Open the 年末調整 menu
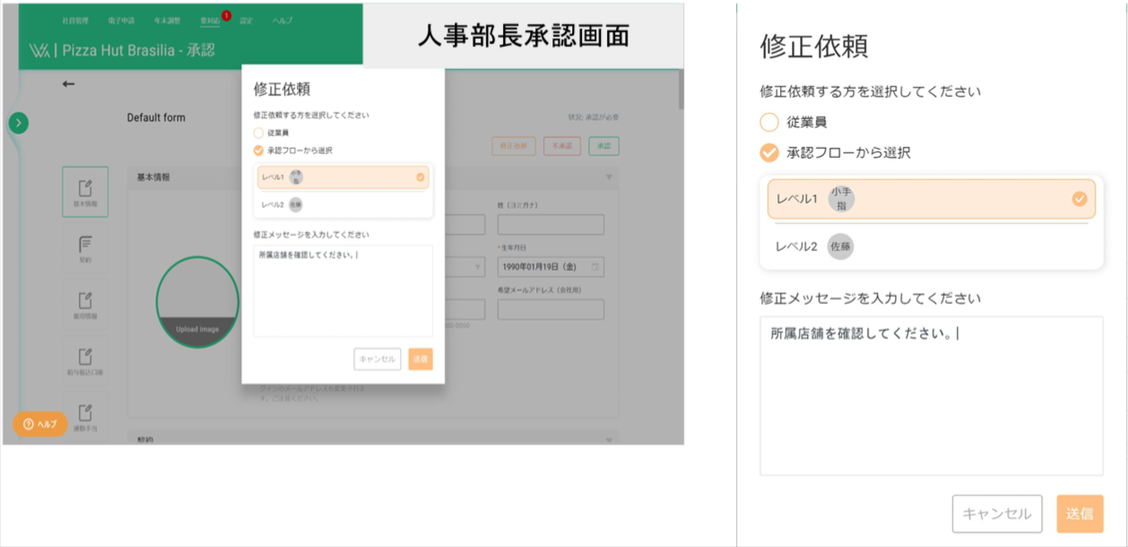The height and width of the screenshot is (547, 1128). [x=167, y=21]
